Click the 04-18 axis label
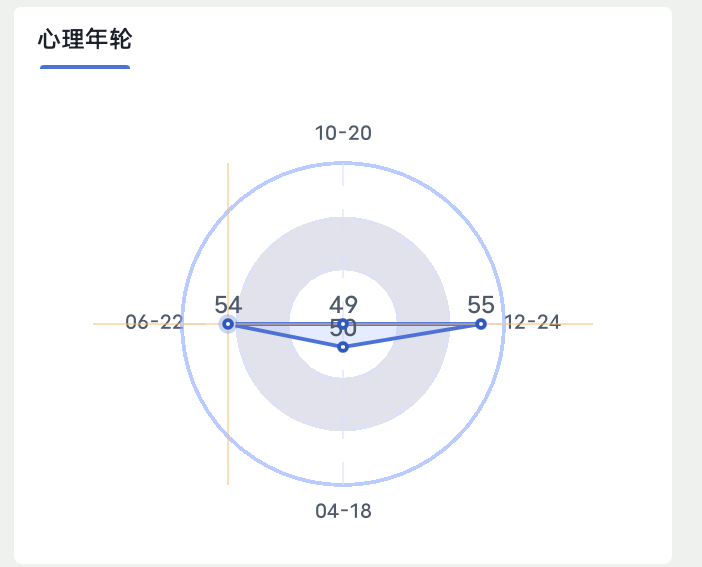The width and height of the screenshot is (702, 567). [343, 511]
